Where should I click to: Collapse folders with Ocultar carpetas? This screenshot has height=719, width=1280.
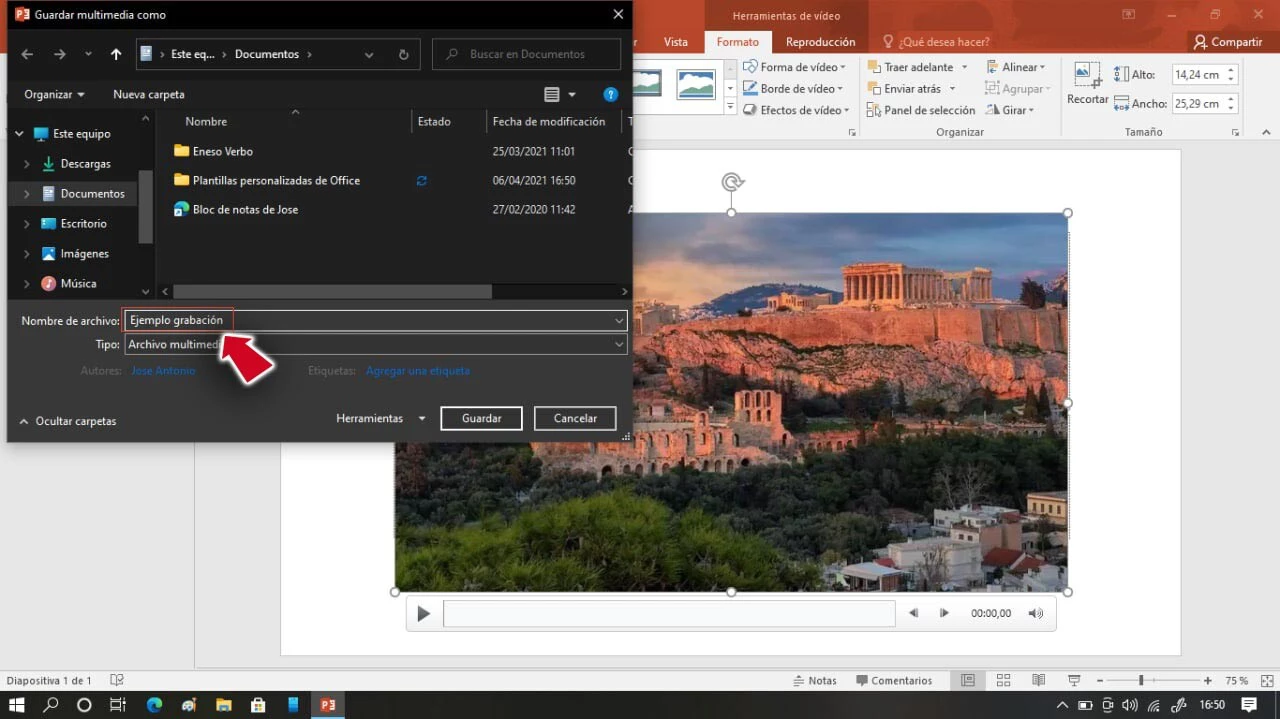coord(67,421)
